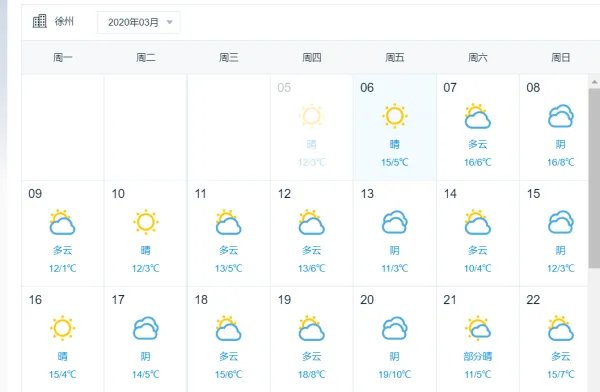The height and width of the screenshot is (392, 600).
Task: Click the 周一 column header
Action: pos(62,58)
